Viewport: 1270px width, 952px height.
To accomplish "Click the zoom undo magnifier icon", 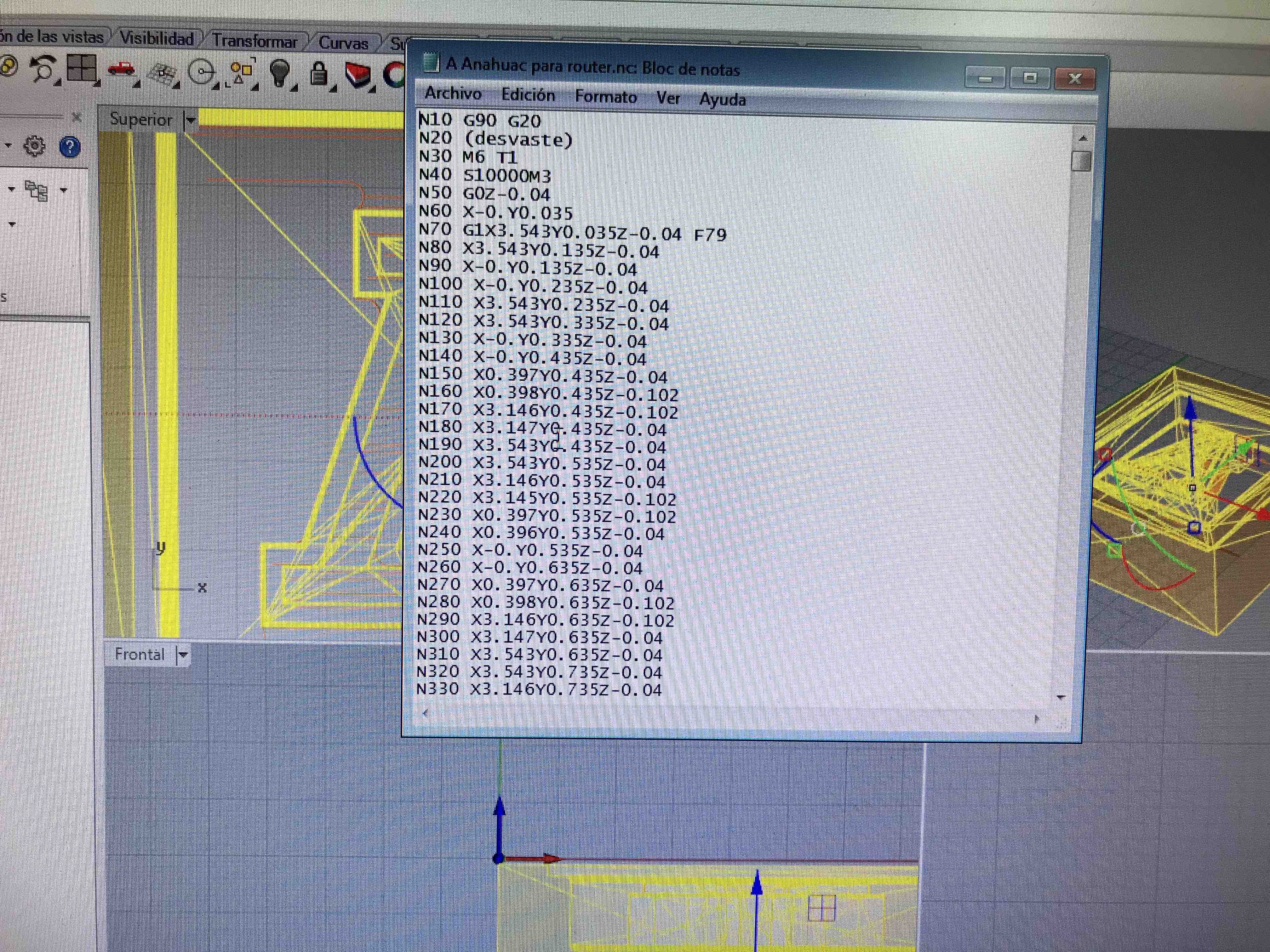I will tap(43, 68).
